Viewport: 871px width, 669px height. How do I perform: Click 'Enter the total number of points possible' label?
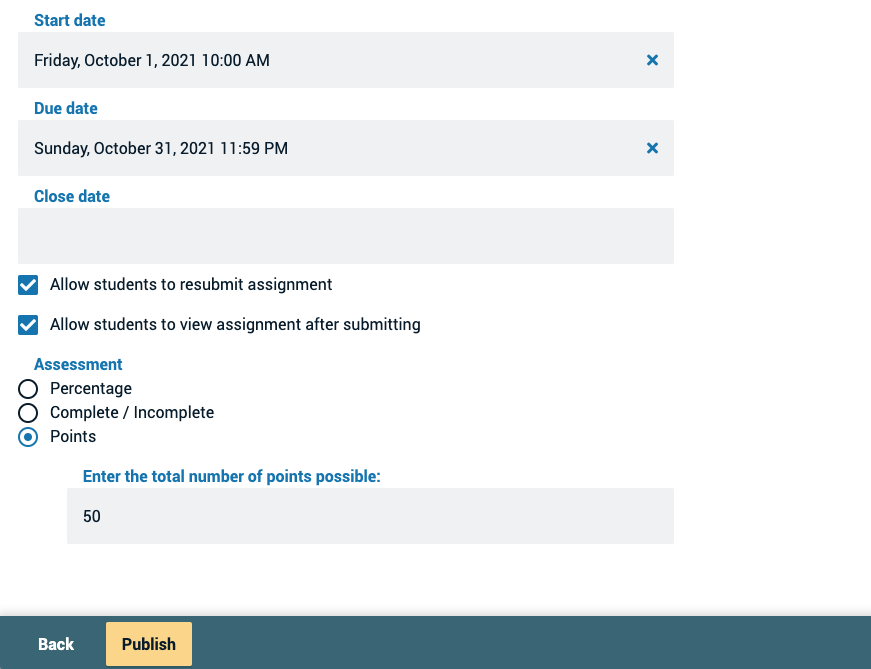coord(232,476)
